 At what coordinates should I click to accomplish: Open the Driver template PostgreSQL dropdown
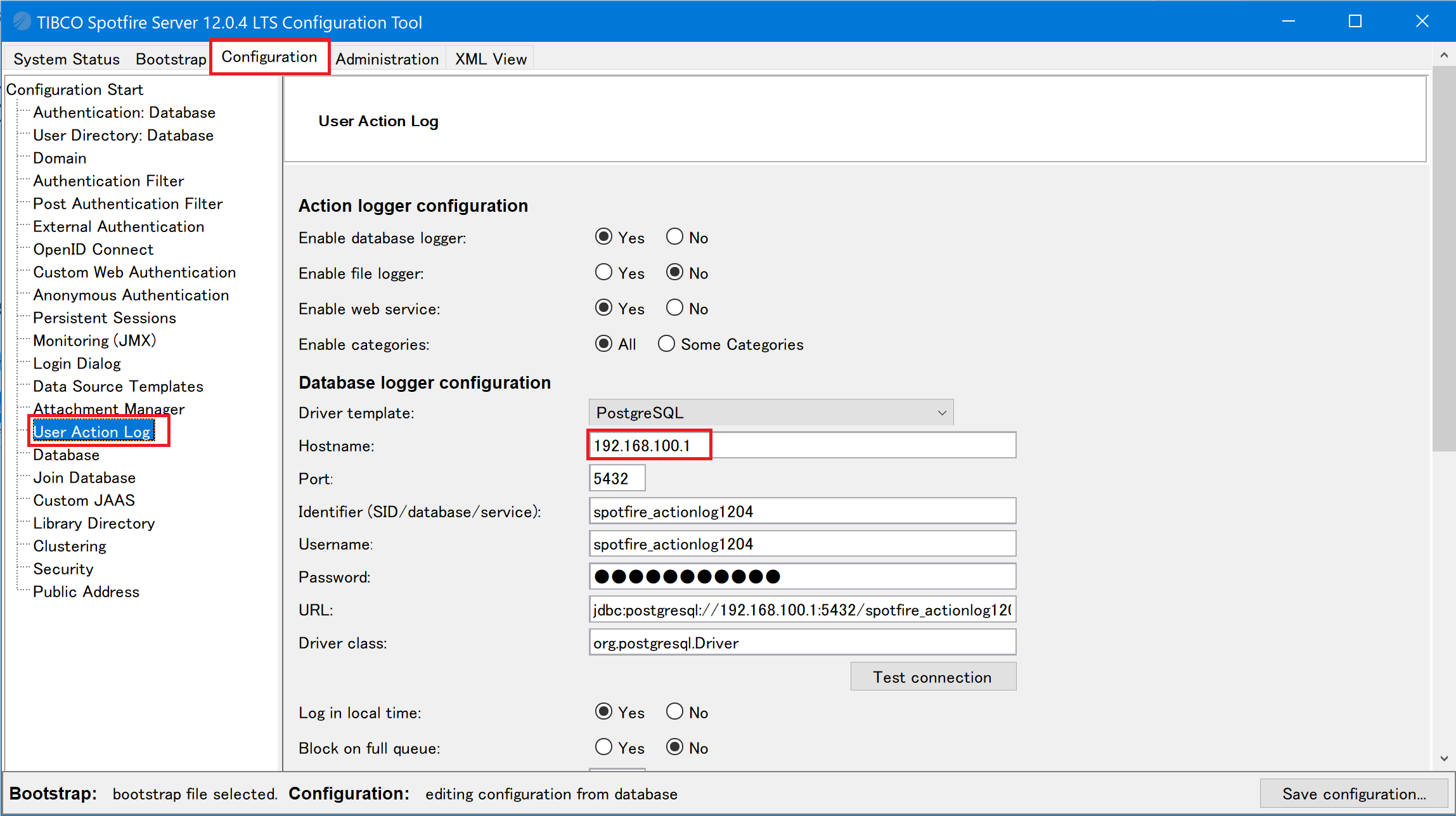pyautogui.click(x=771, y=413)
